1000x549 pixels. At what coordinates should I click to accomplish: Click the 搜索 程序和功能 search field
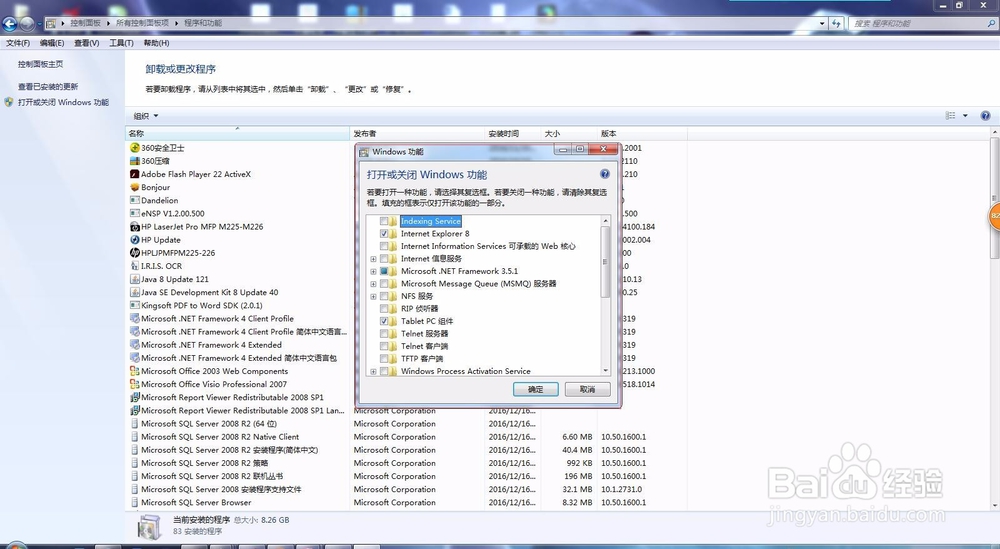pos(922,24)
